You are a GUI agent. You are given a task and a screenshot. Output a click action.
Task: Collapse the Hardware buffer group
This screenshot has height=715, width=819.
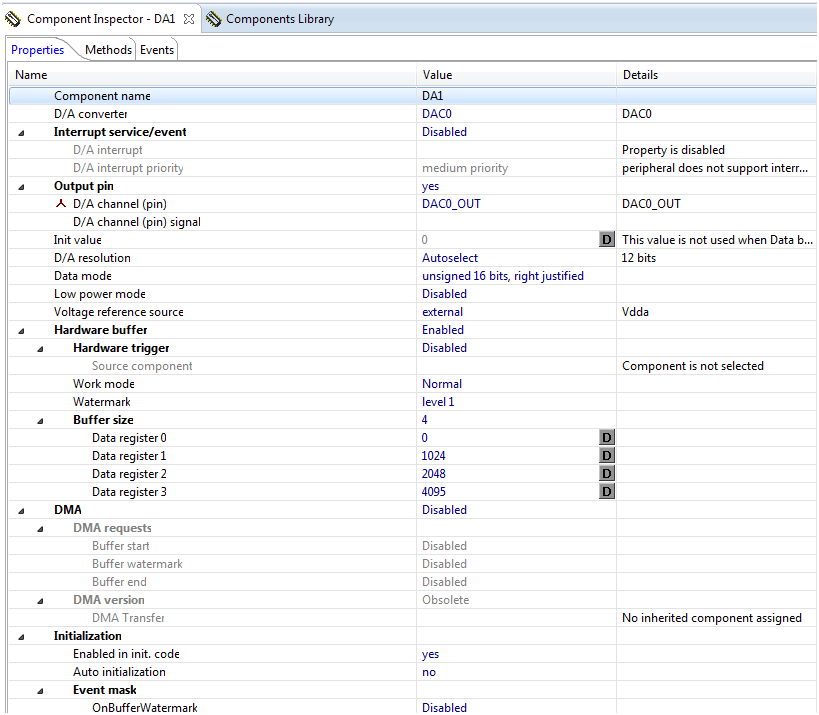22,330
